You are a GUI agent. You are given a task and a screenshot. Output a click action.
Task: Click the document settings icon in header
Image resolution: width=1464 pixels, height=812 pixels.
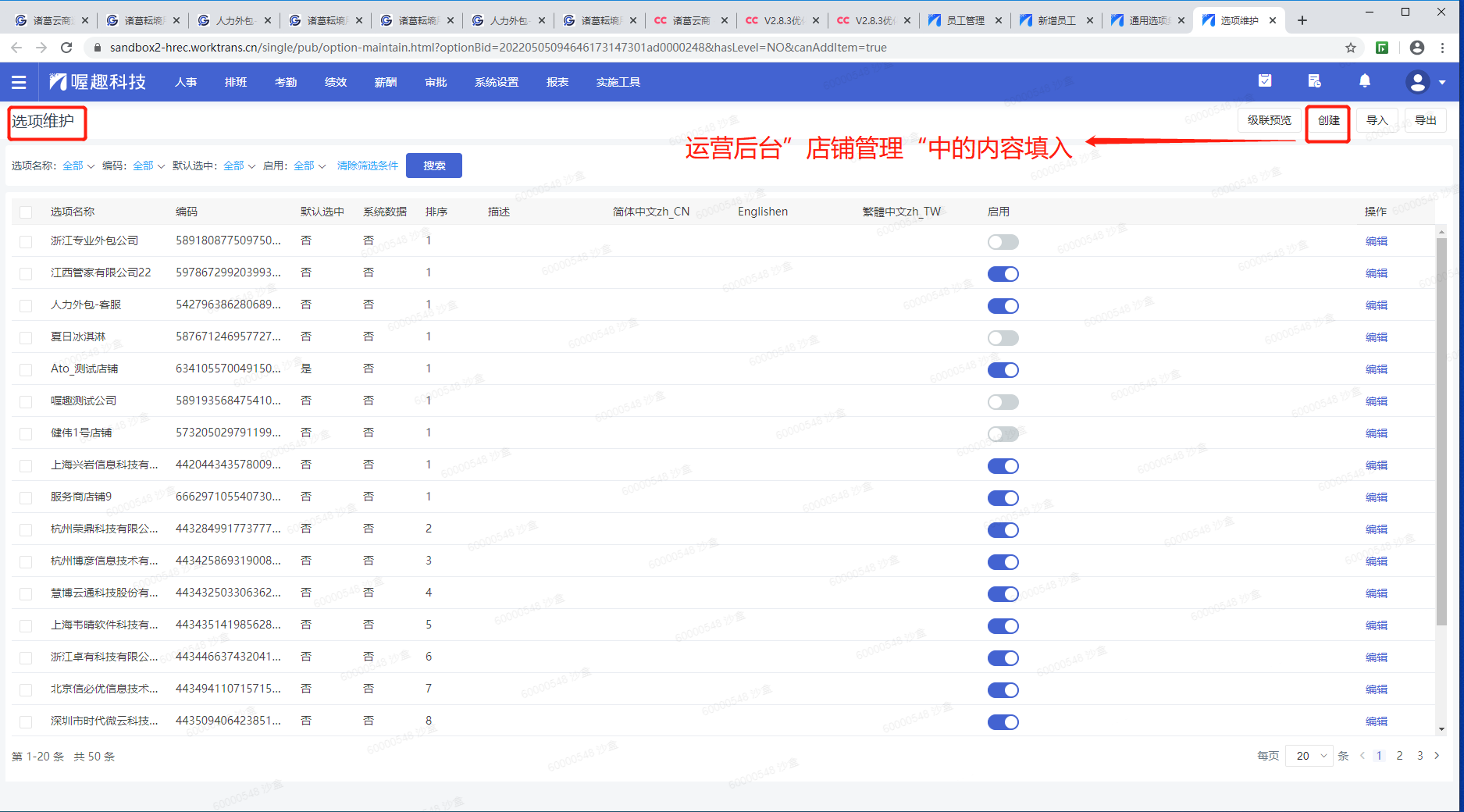[x=1314, y=81]
